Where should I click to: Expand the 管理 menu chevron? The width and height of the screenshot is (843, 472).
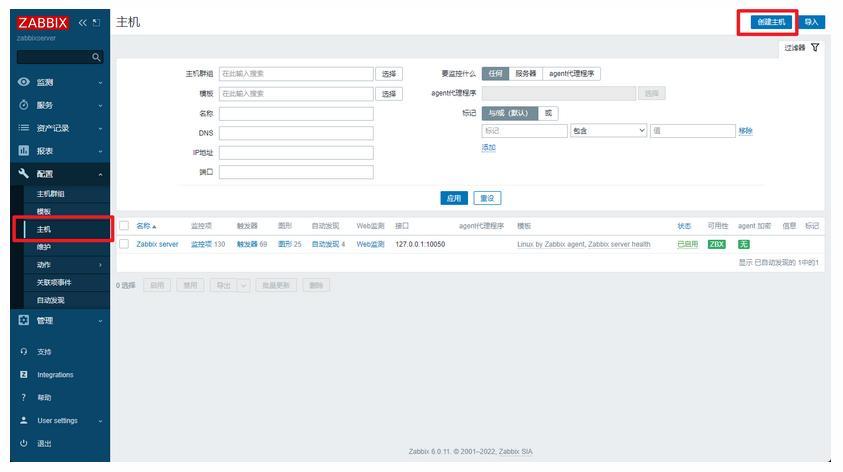click(101, 321)
